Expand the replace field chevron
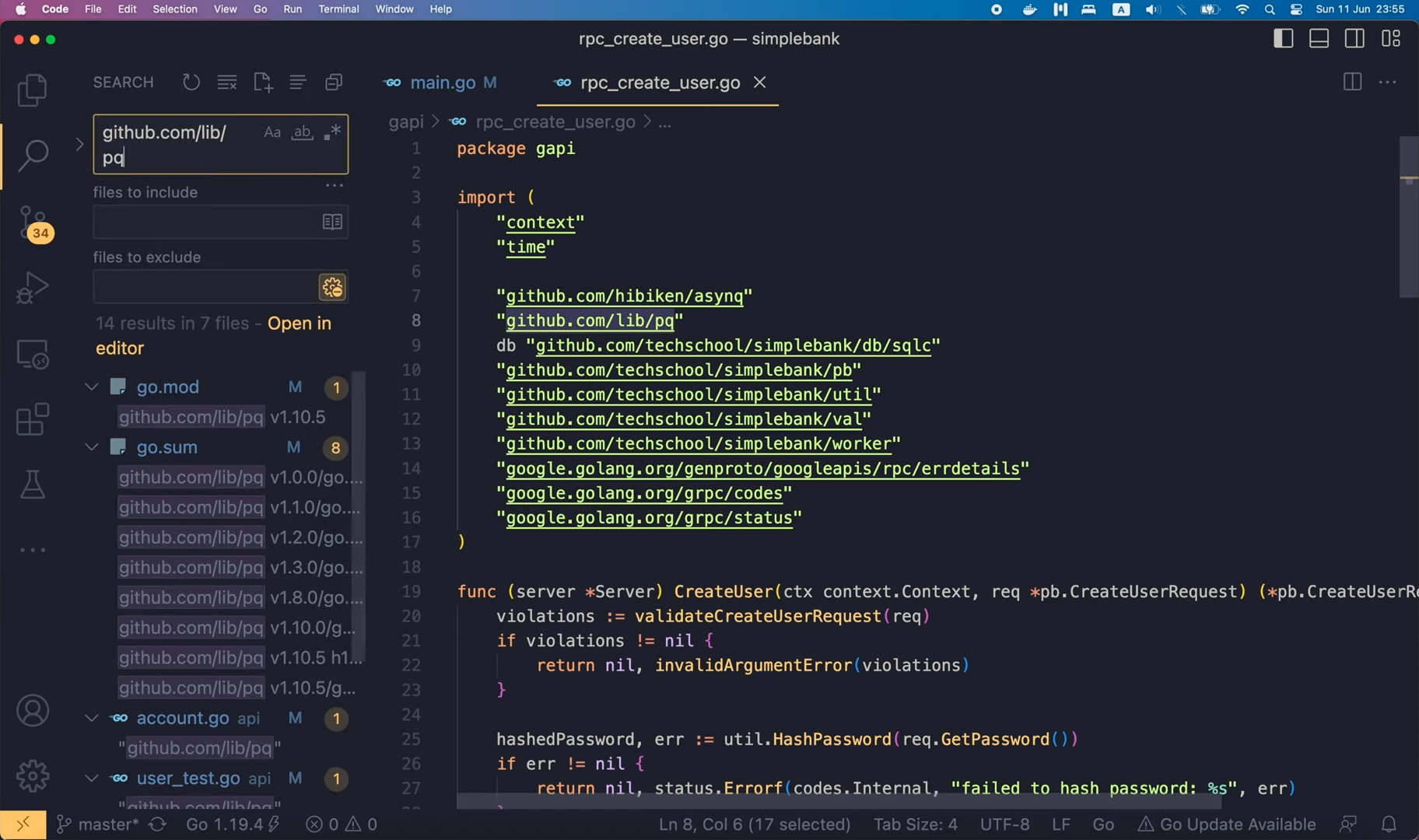Viewport: 1419px width, 840px height. pyautogui.click(x=79, y=145)
